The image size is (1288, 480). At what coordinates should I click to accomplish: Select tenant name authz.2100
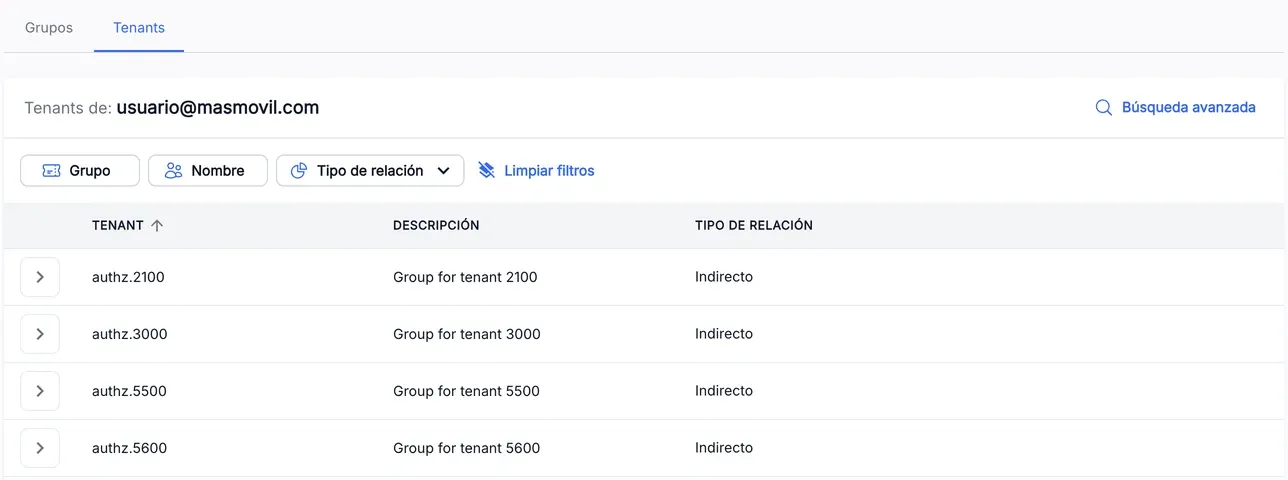128,277
